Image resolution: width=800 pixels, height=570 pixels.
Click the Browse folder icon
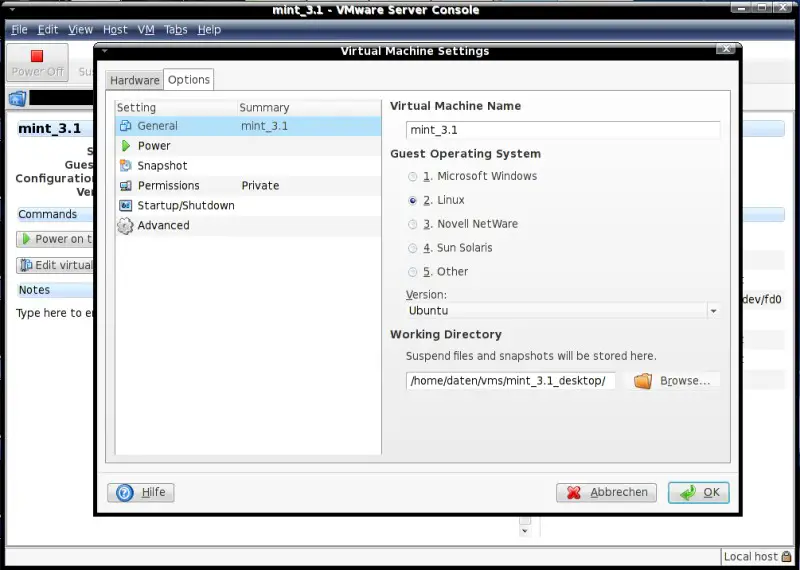pyautogui.click(x=643, y=381)
